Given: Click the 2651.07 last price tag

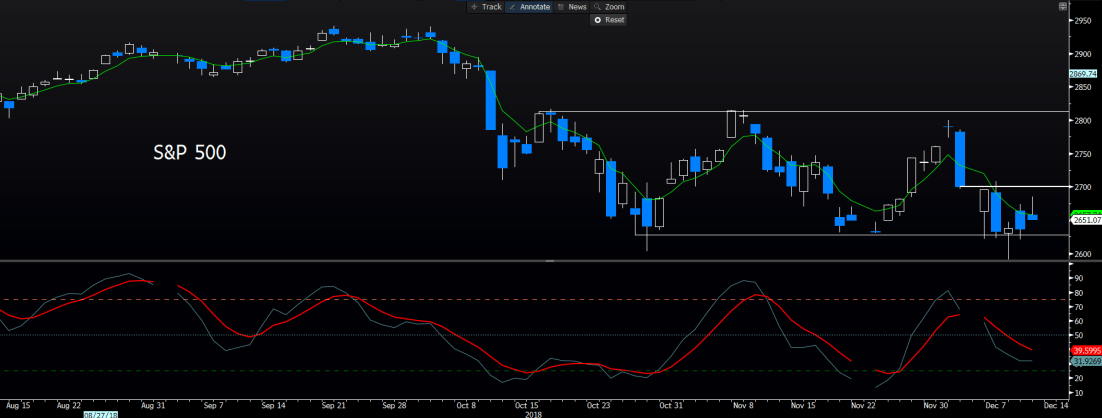Looking at the screenshot, I should 1084,219.
